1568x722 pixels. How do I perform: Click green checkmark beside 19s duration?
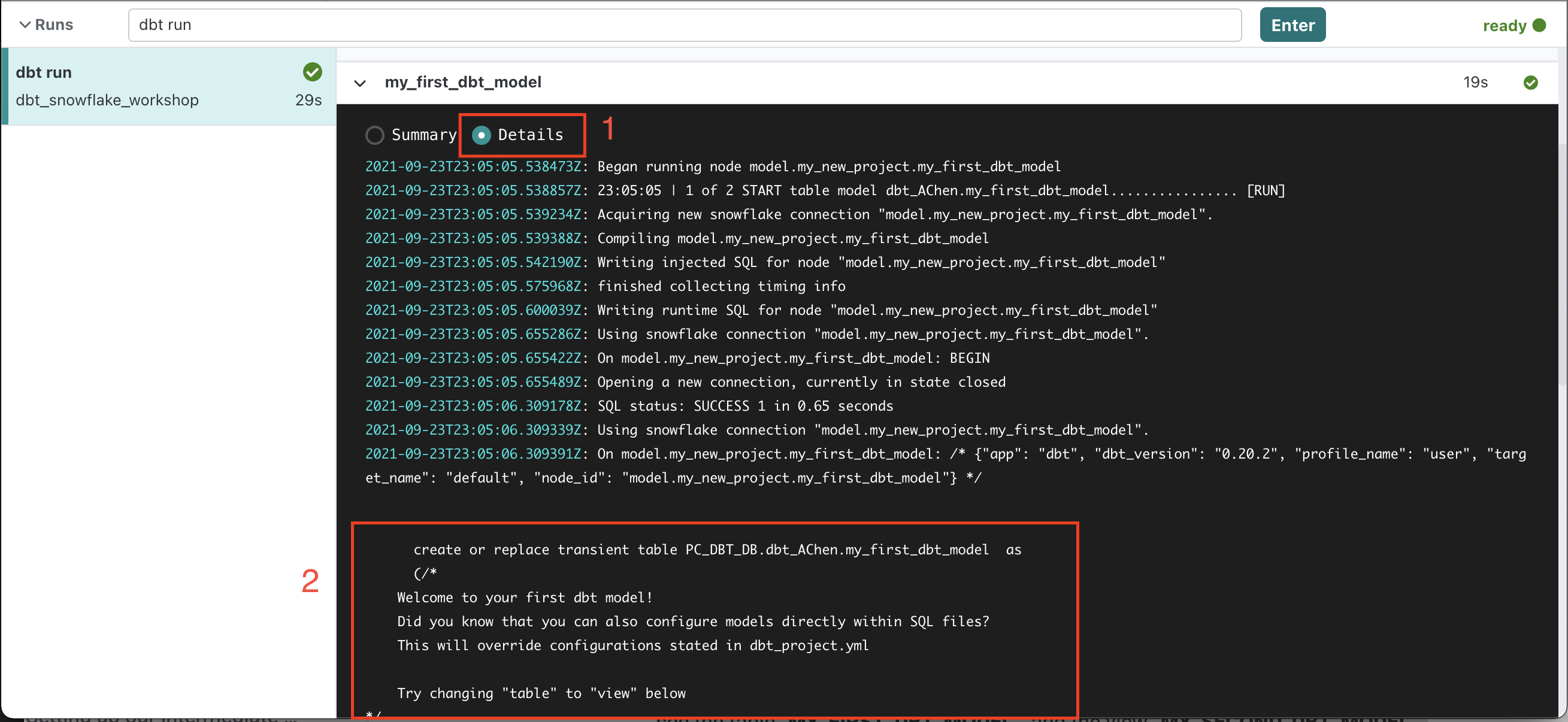coord(1530,83)
